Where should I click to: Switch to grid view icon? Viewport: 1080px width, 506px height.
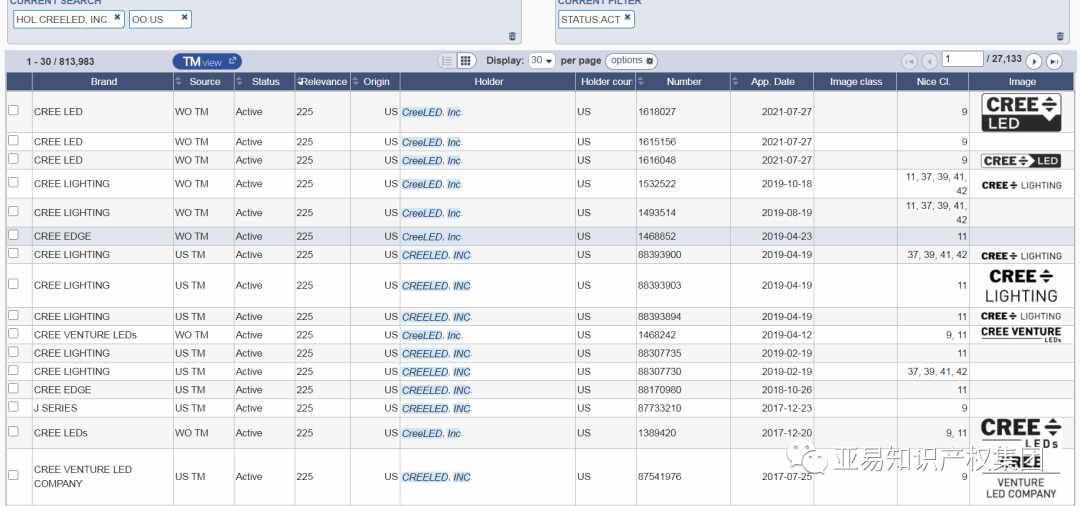[466, 61]
